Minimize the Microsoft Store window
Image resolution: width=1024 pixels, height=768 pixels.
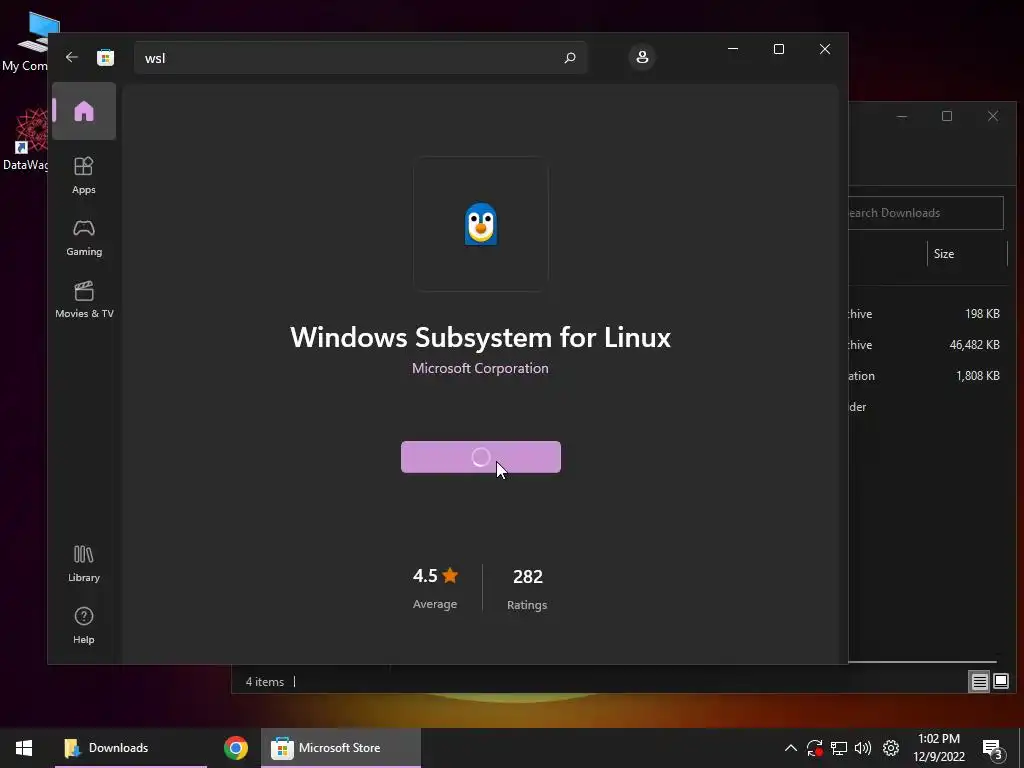pyautogui.click(x=733, y=49)
